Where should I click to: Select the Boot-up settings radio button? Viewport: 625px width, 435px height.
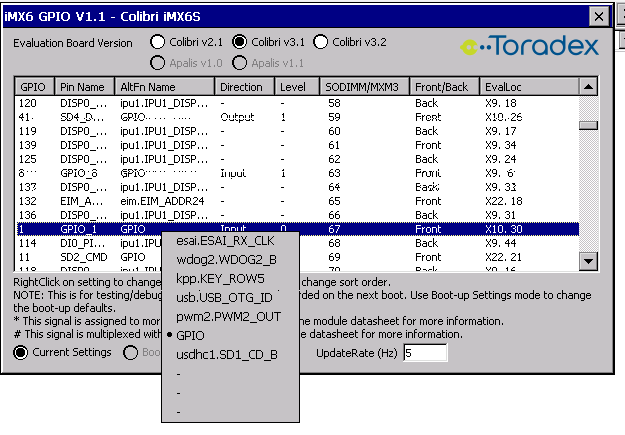click(130, 352)
